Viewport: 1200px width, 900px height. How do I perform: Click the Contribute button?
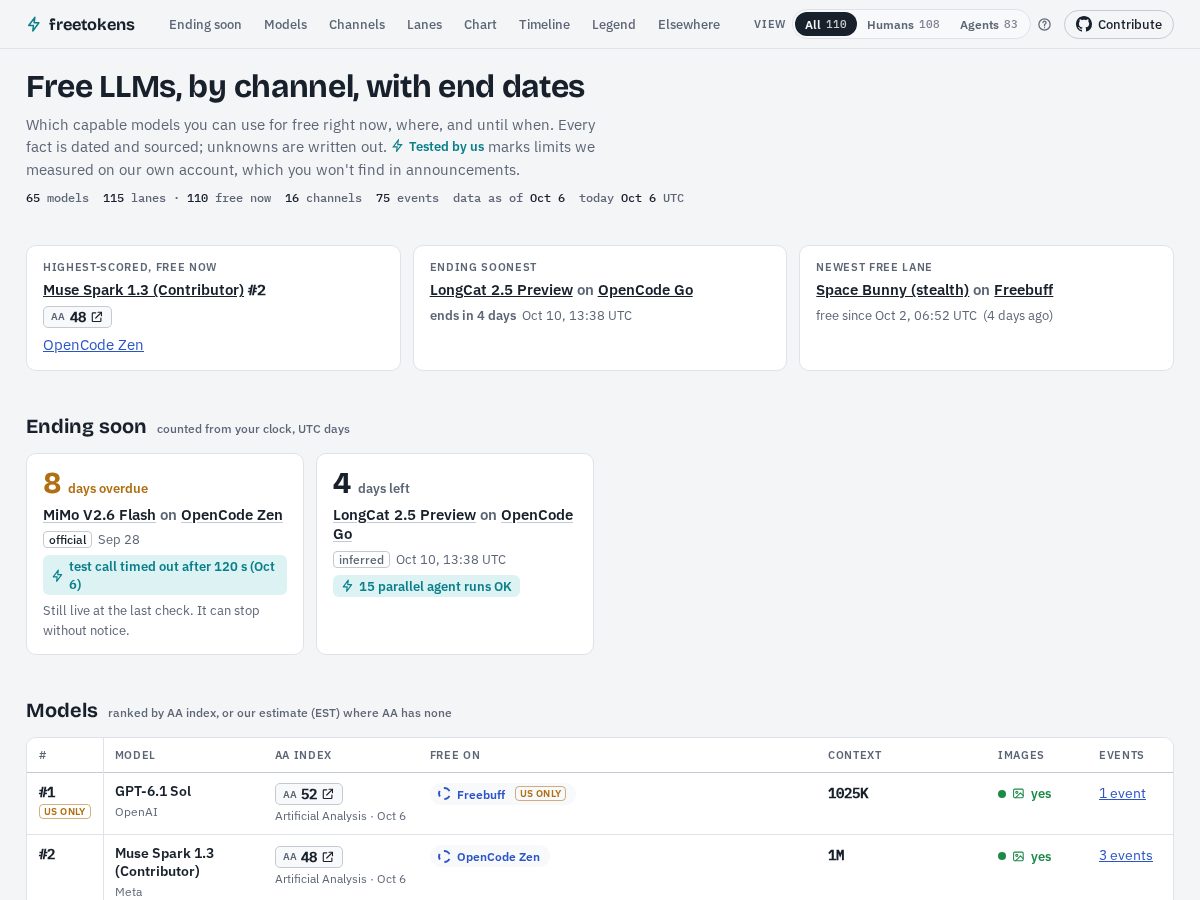(x=1118, y=24)
